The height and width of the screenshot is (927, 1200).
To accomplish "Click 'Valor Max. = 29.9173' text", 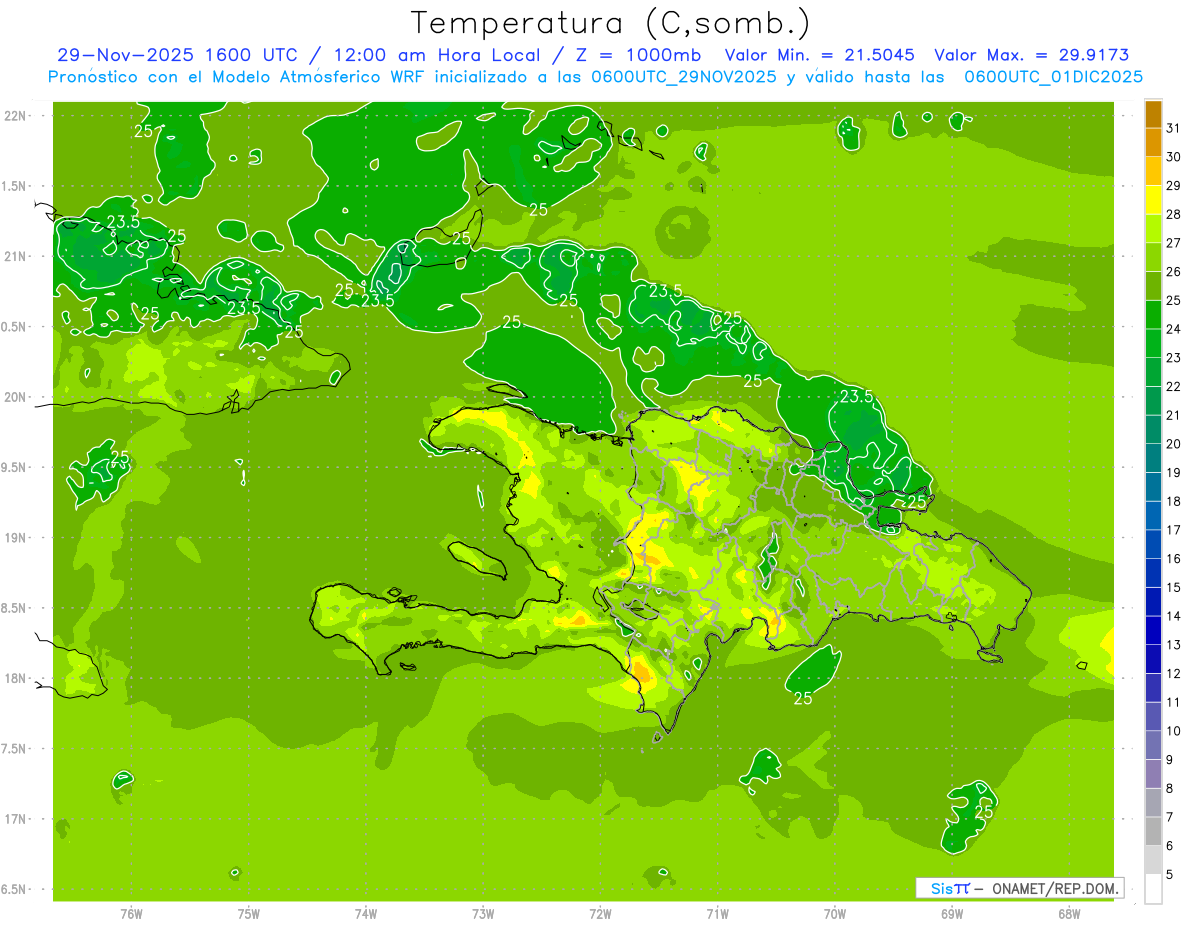I will pyautogui.click(x=1032, y=55).
